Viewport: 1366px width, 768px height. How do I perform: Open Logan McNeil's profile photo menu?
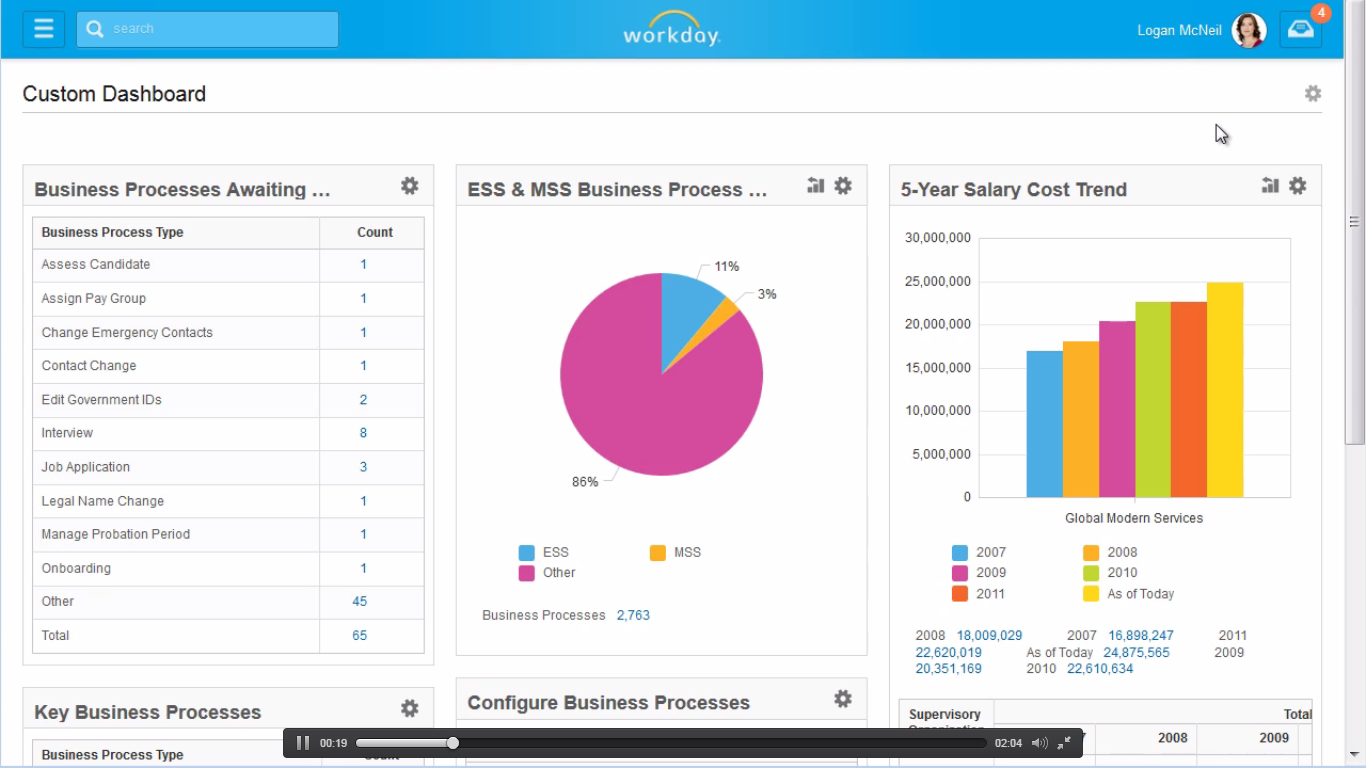1248,30
